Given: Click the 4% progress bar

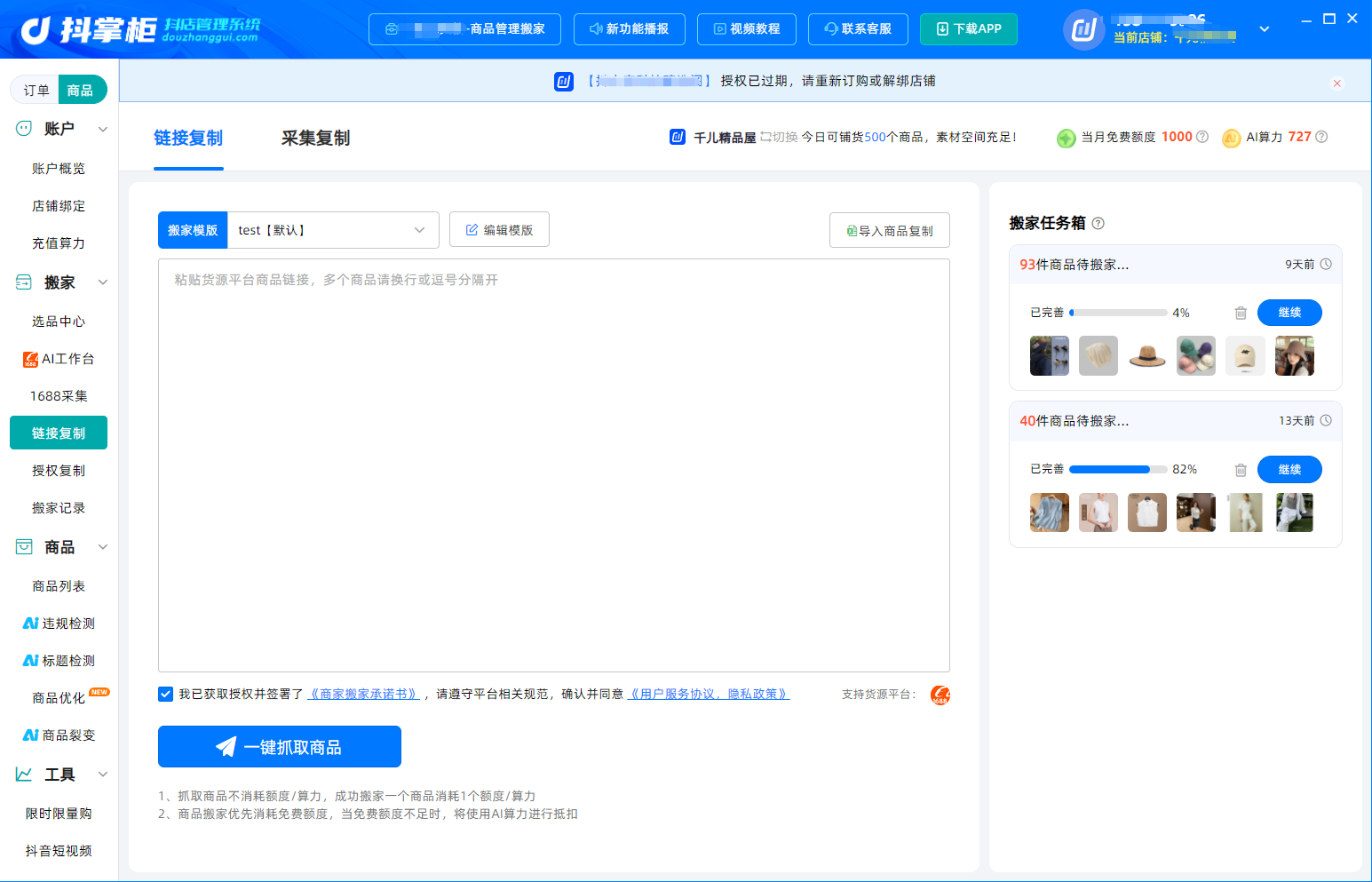Looking at the screenshot, I should (x=1118, y=313).
